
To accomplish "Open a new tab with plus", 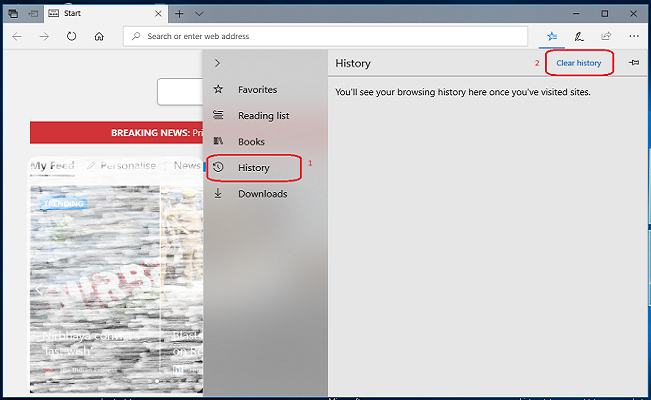I will point(179,14).
